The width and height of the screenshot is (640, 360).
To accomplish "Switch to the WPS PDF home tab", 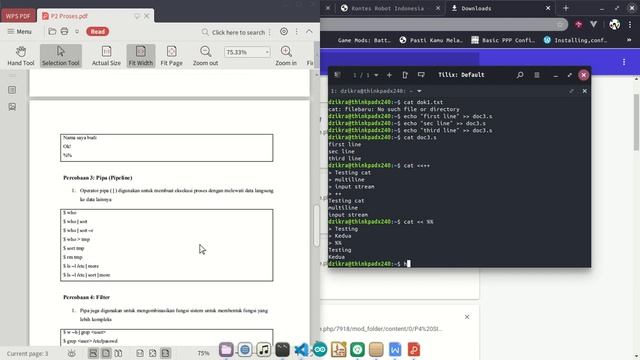I will pos(18,16).
